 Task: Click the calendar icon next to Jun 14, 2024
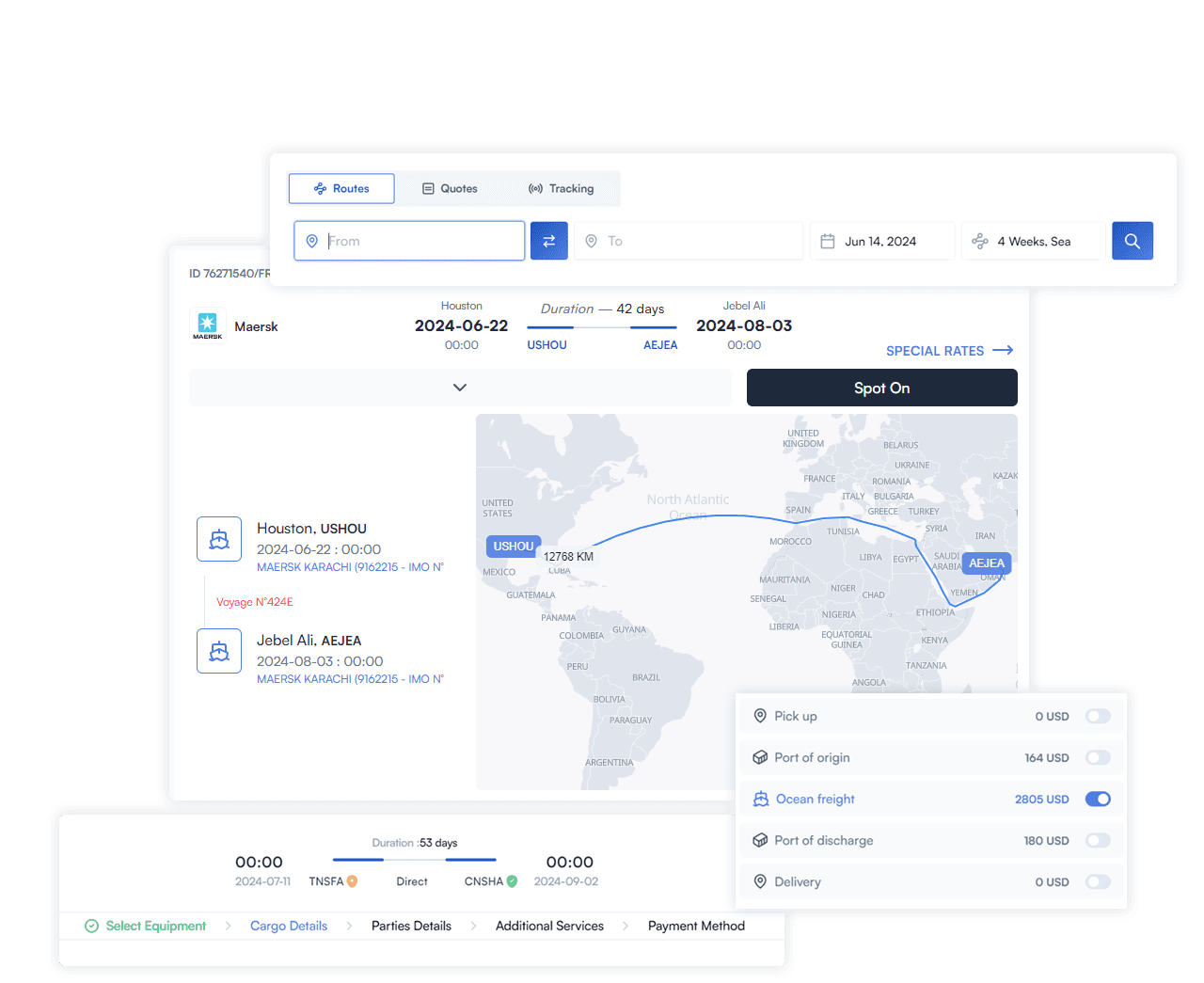tap(828, 241)
